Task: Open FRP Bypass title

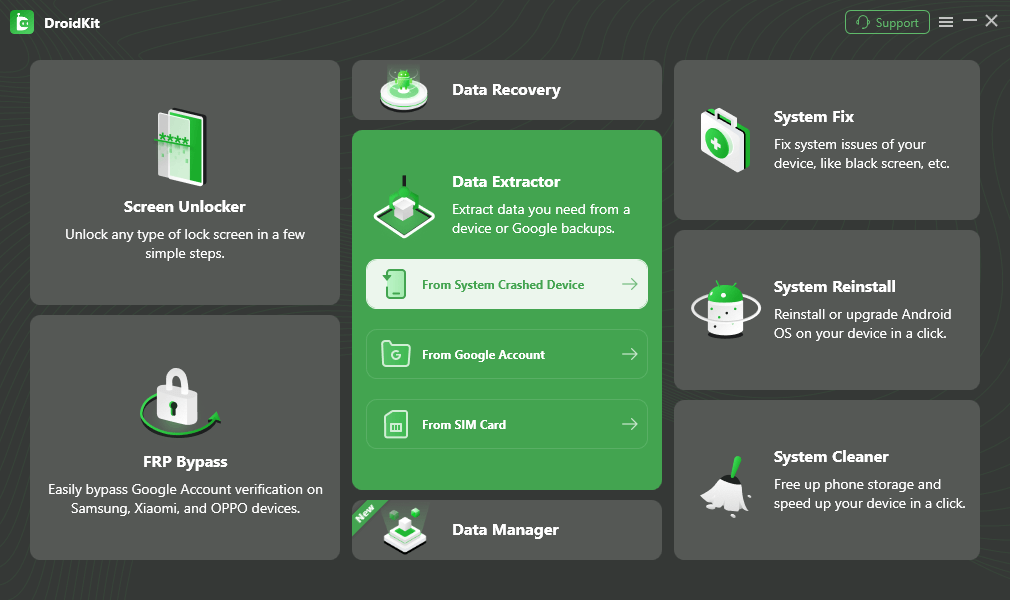Action: [x=185, y=462]
